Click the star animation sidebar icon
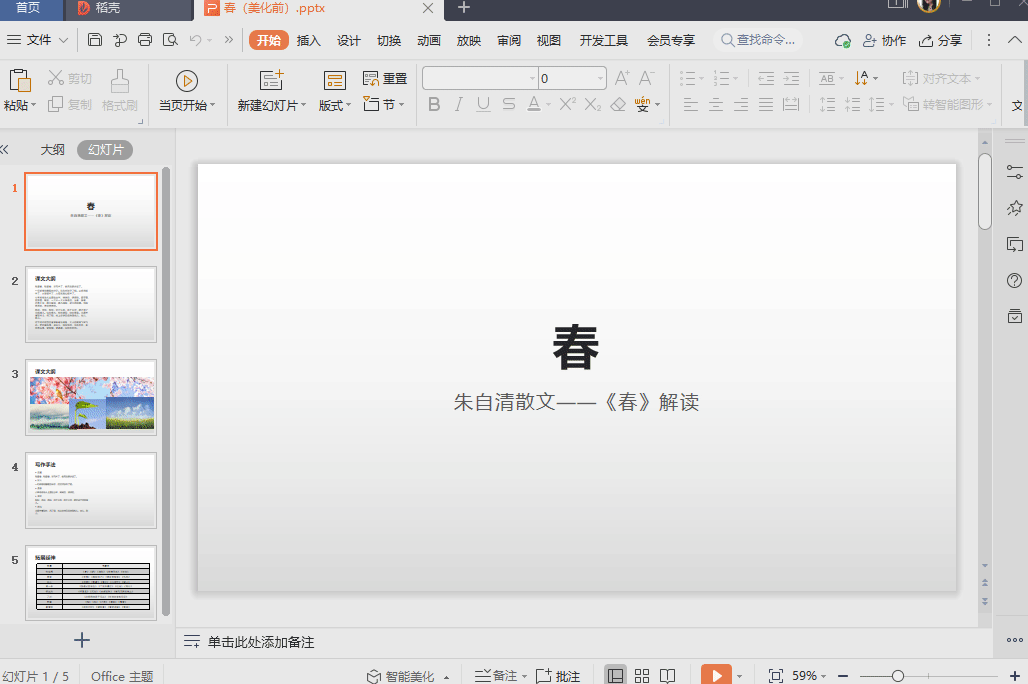1028x684 pixels. click(1014, 209)
